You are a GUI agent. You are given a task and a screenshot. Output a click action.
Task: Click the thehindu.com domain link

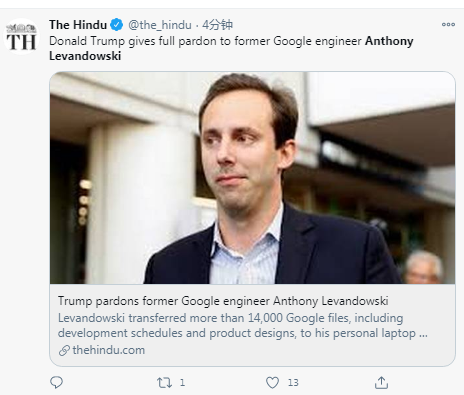tap(109, 350)
